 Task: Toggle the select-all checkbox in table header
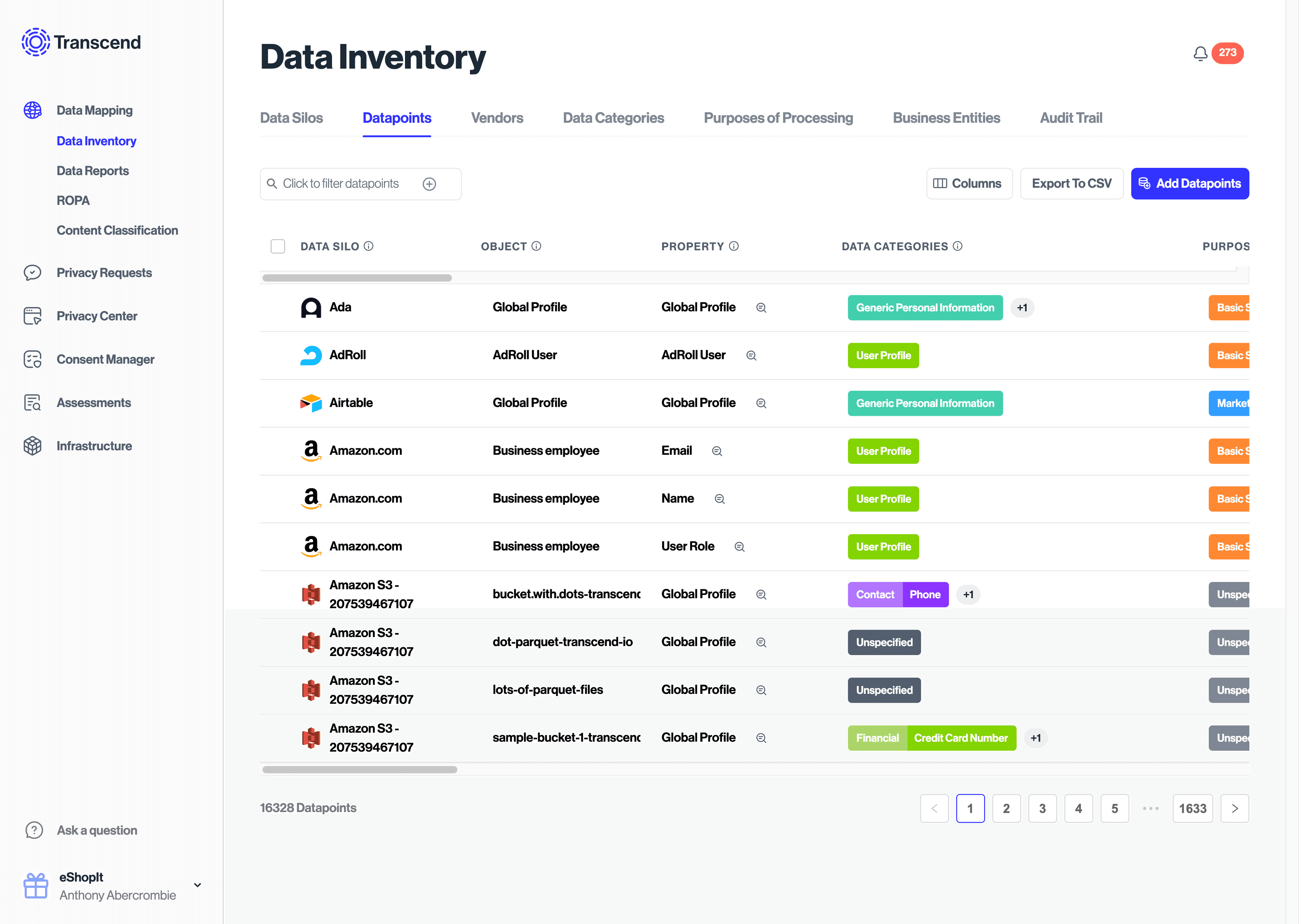point(278,246)
